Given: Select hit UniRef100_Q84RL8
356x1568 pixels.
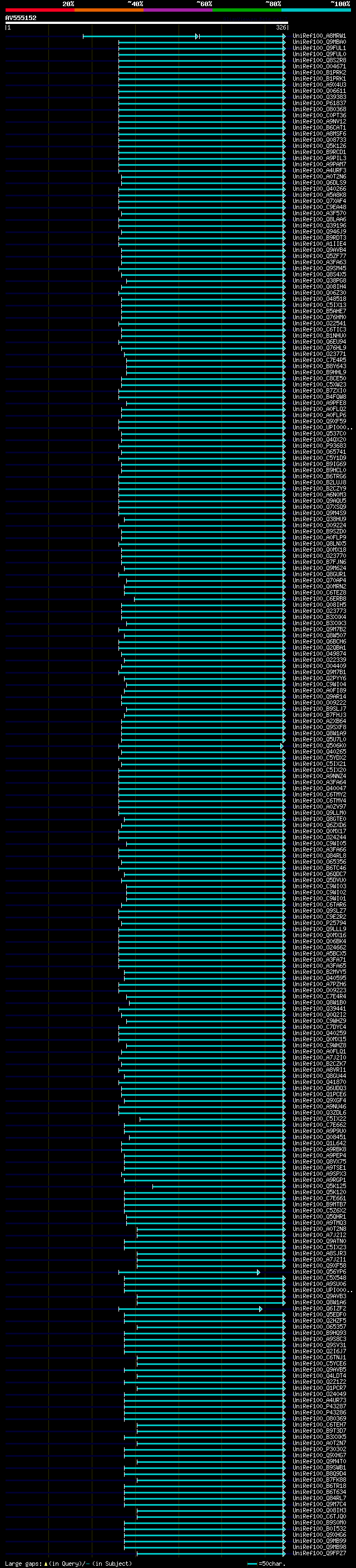Looking at the screenshot, I should (319, 856).
